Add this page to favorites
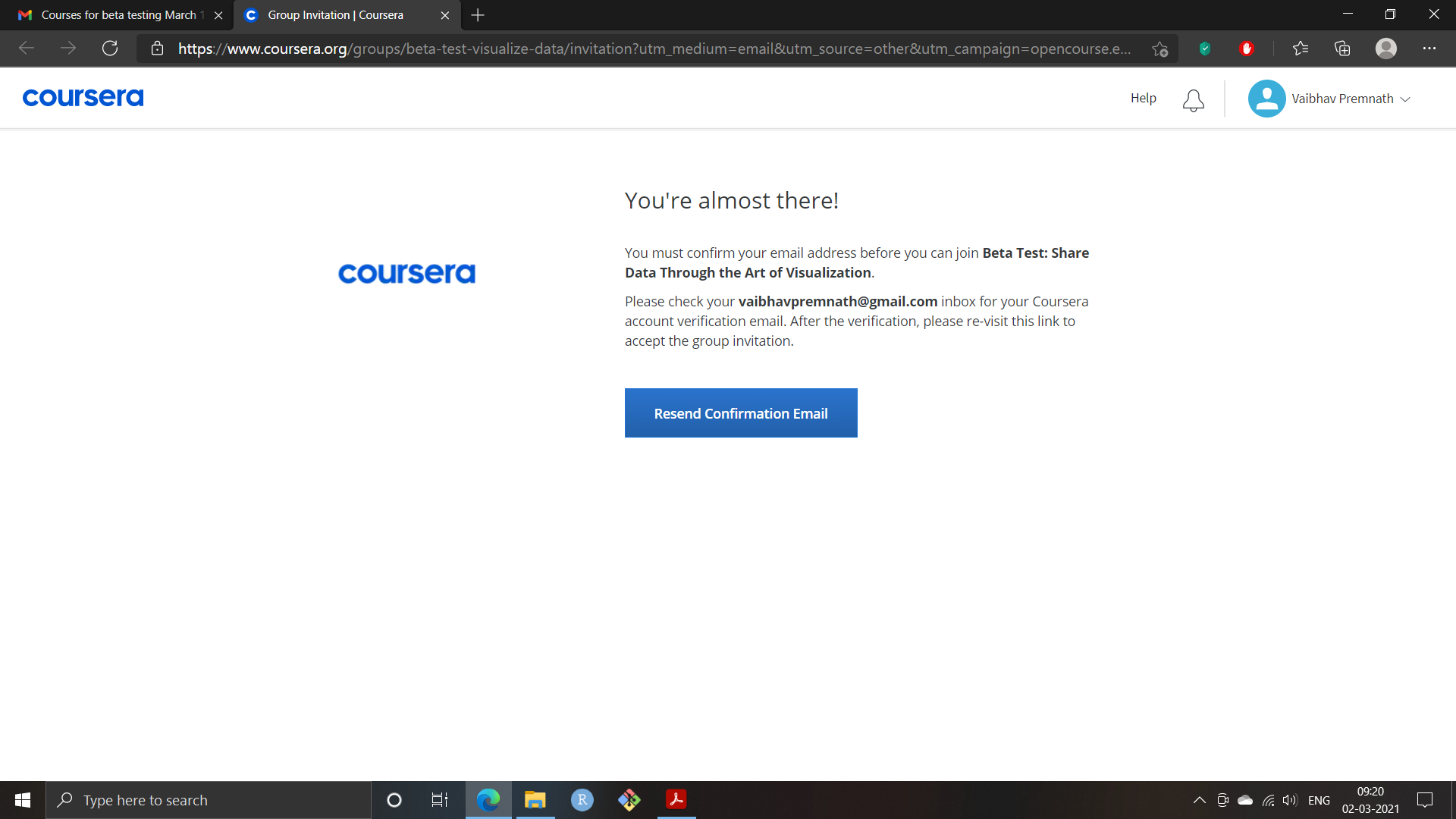1456x819 pixels. (1159, 49)
